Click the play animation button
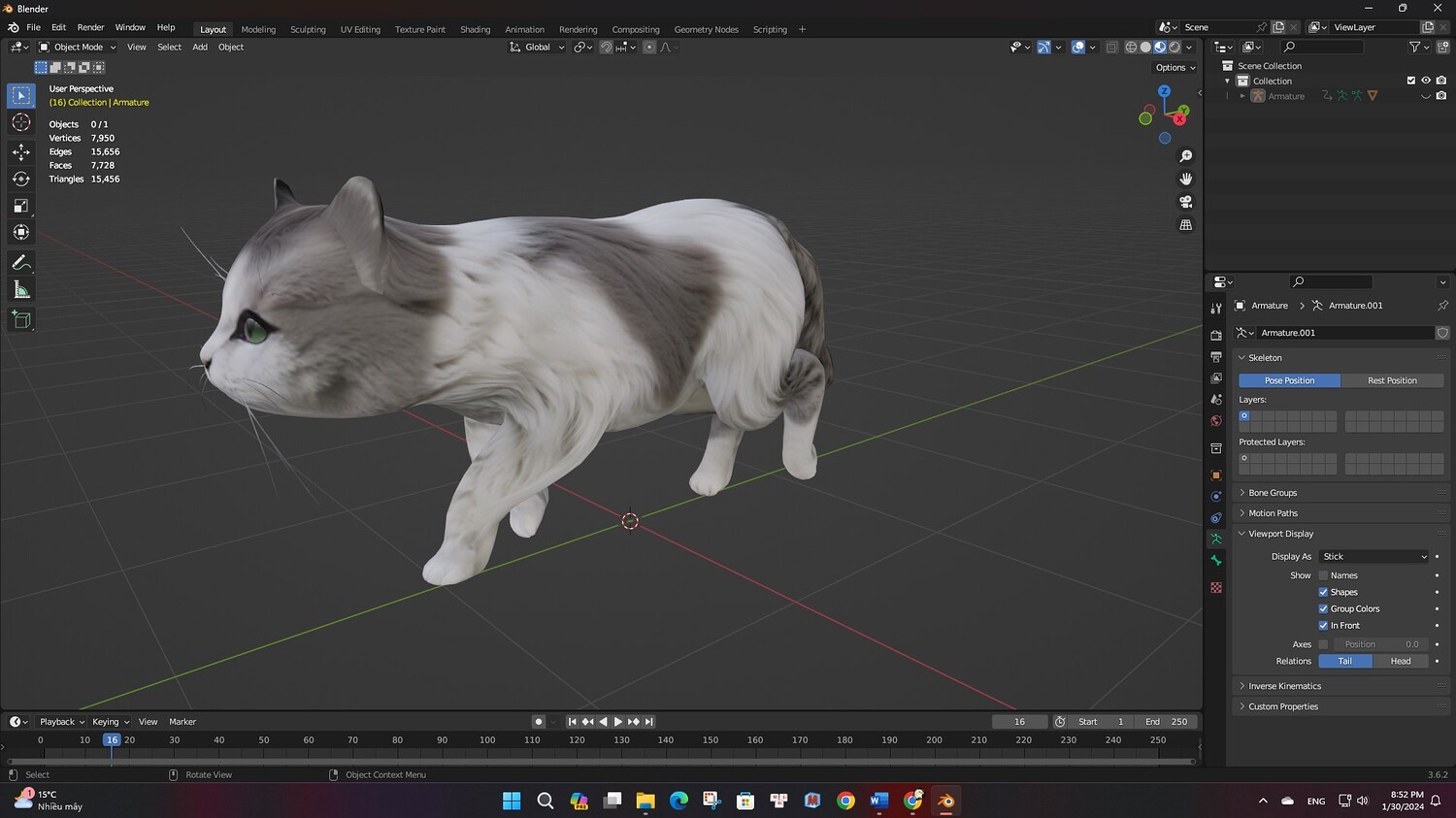The height and width of the screenshot is (818, 1456). 618,722
